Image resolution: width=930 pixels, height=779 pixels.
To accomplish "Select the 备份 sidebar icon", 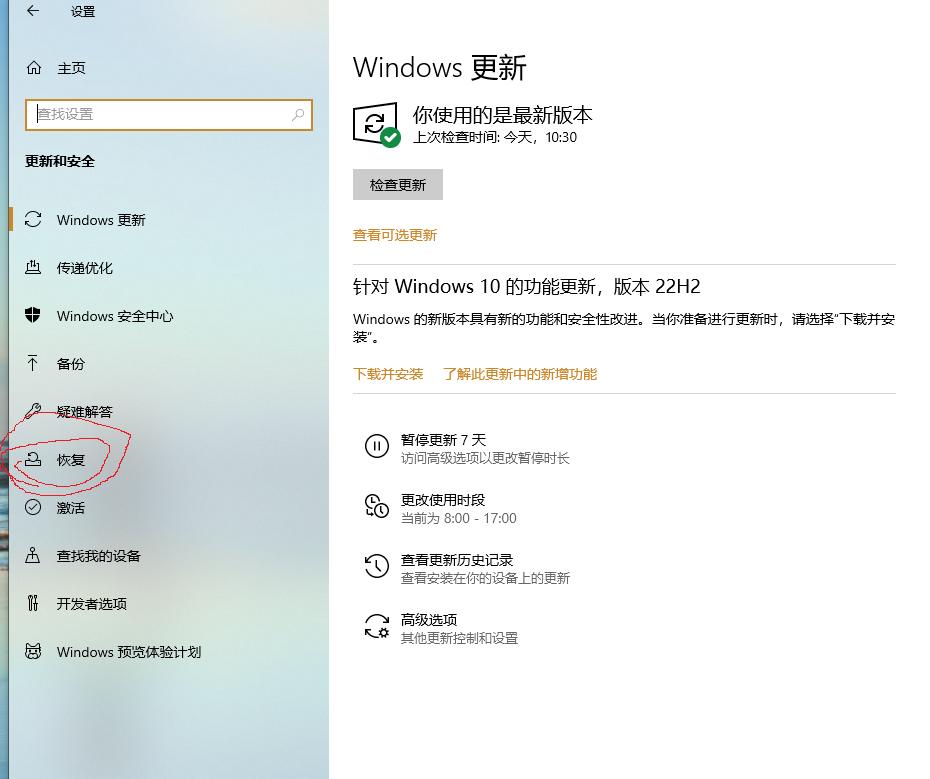I will pos(33,364).
